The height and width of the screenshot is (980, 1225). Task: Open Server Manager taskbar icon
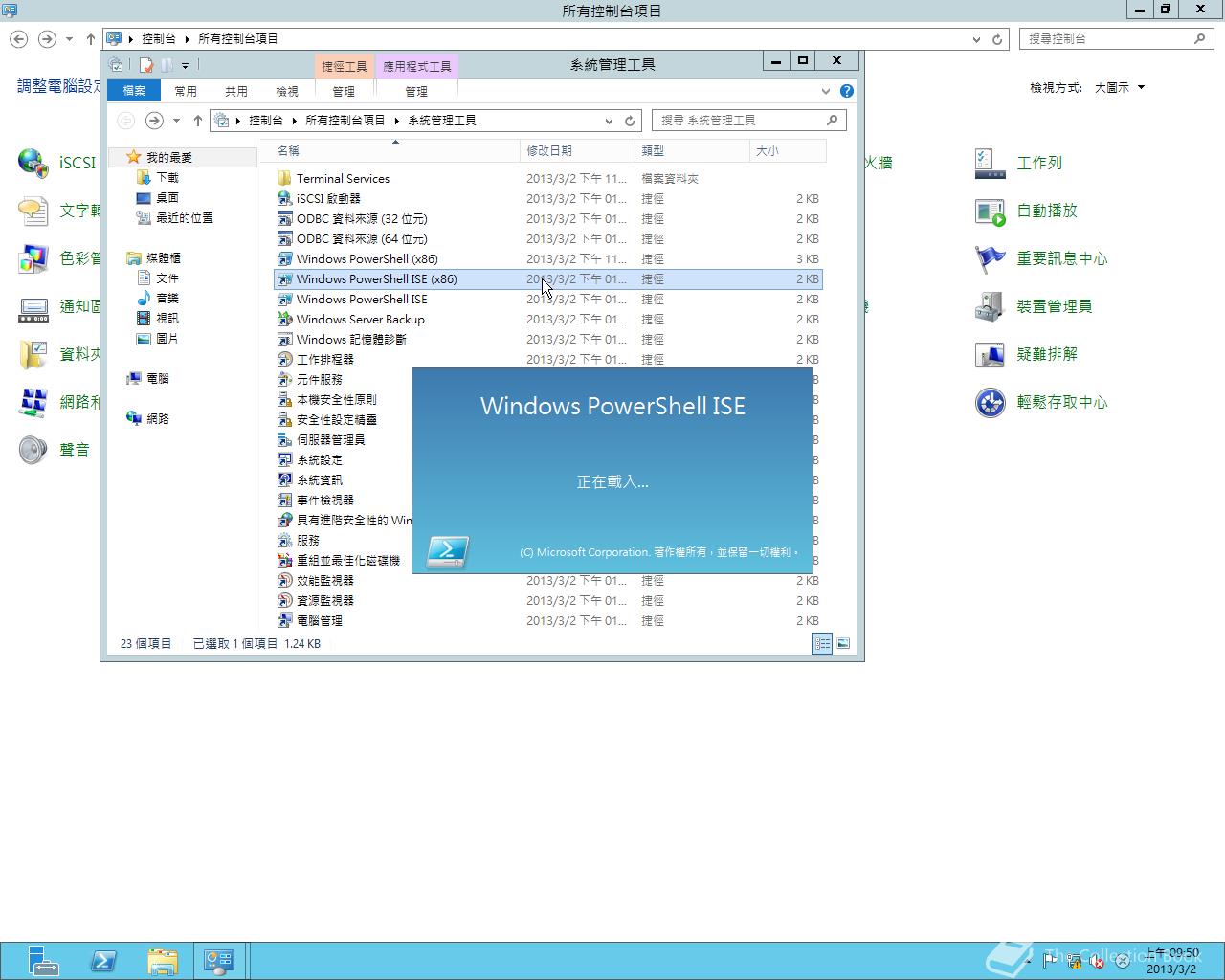click(43, 961)
